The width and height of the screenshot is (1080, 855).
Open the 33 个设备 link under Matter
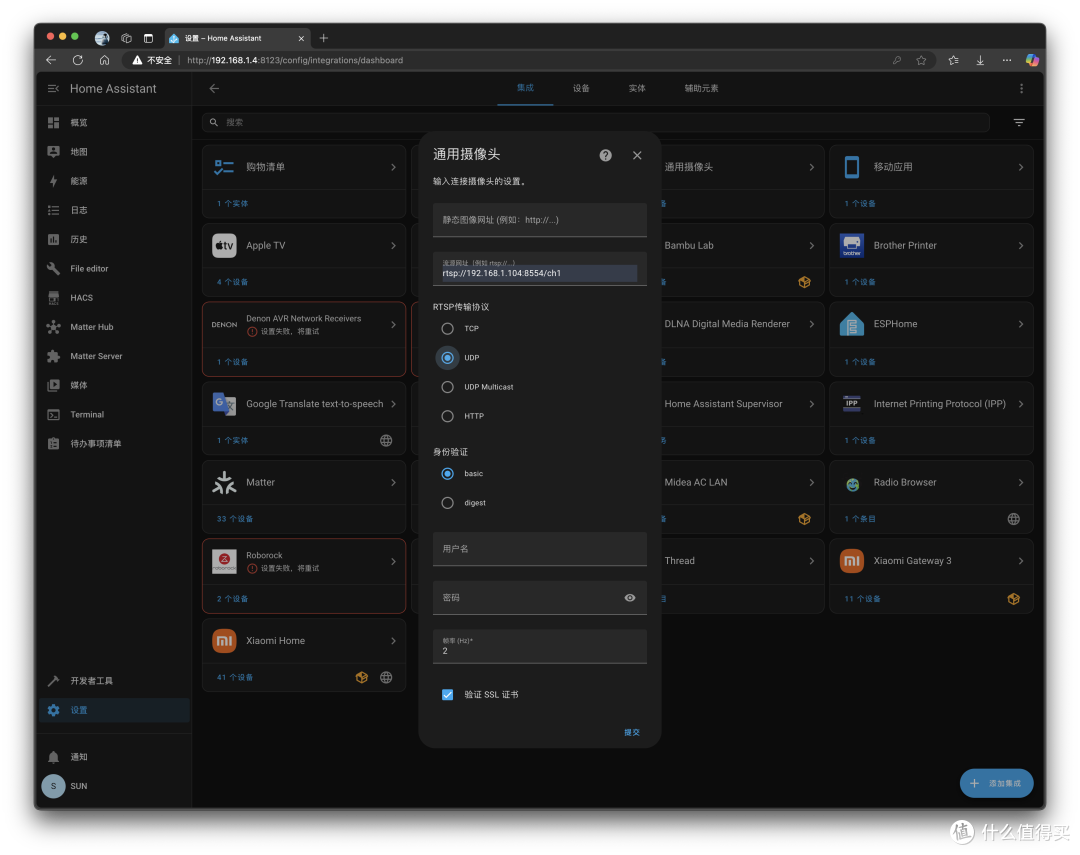click(235, 519)
